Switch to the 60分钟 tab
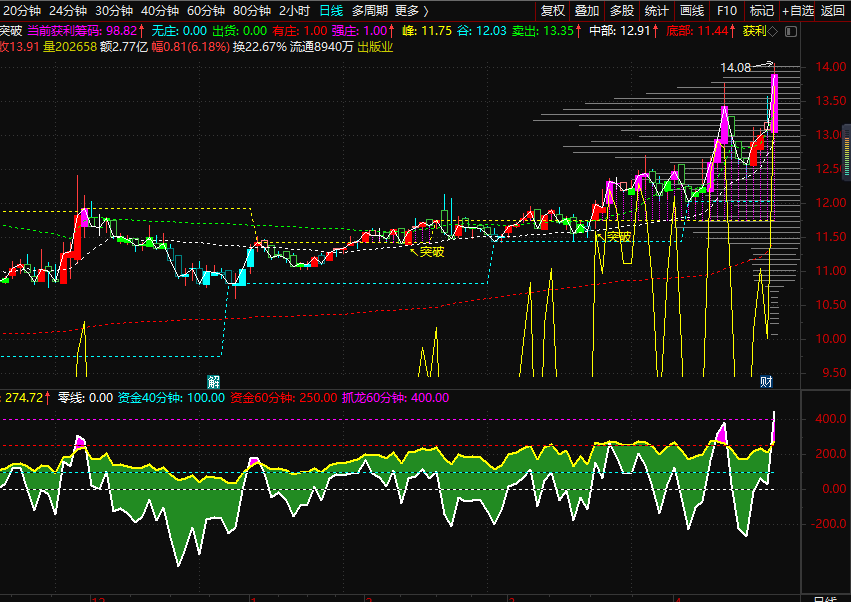This screenshot has width=851, height=602. click(206, 11)
